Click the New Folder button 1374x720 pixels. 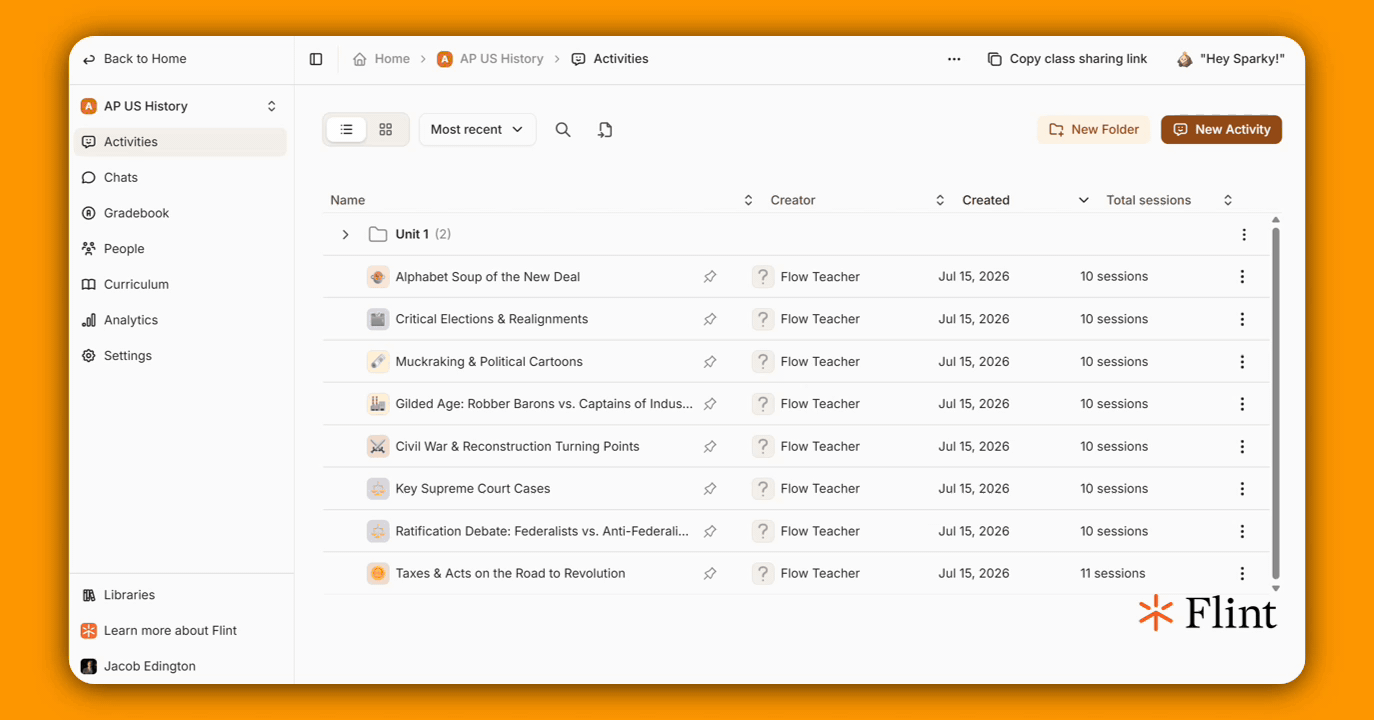pyautogui.click(x=1094, y=130)
